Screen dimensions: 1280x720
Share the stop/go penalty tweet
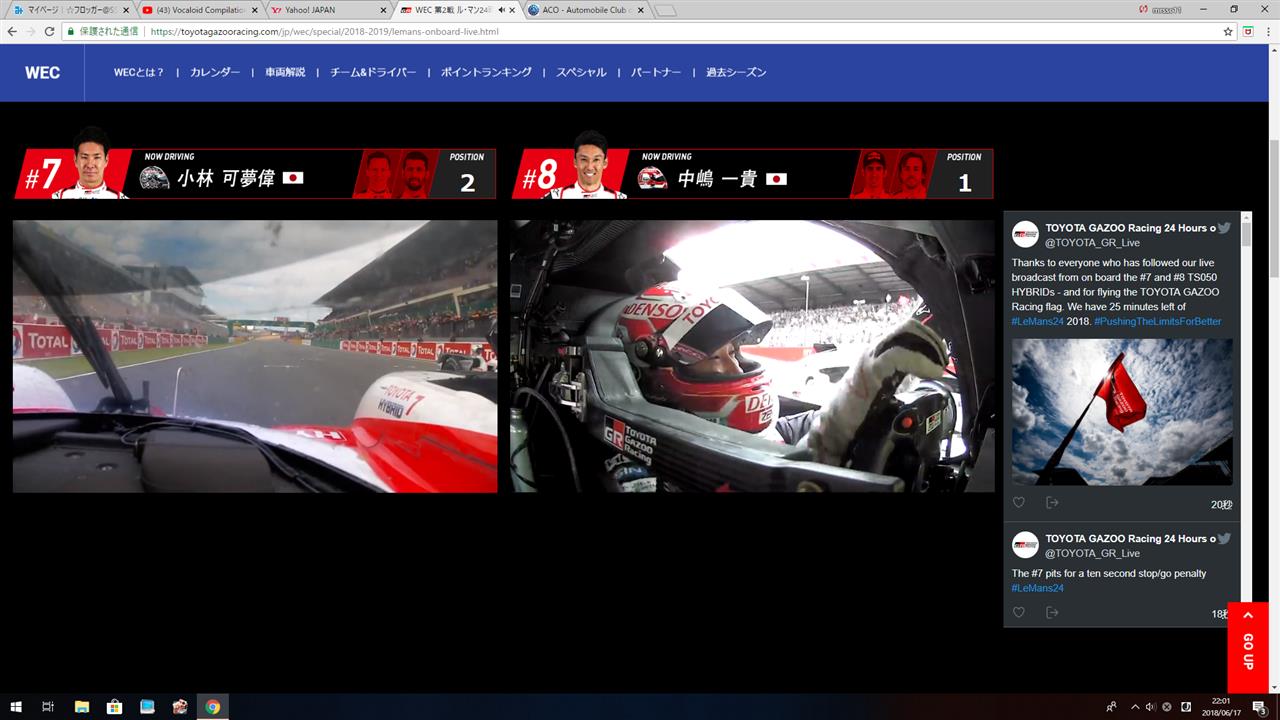click(1052, 612)
